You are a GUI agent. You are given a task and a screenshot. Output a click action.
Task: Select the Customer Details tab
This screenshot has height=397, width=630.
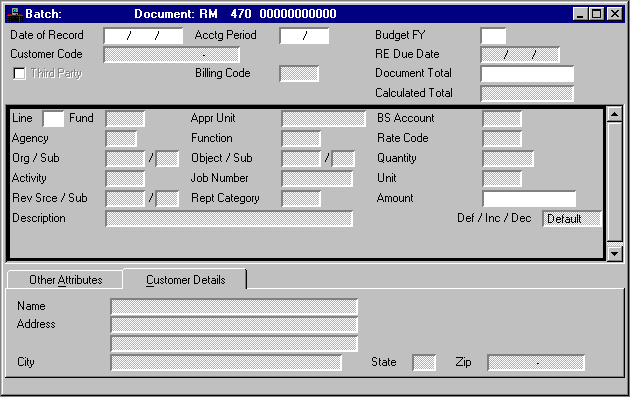coord(185,280)
